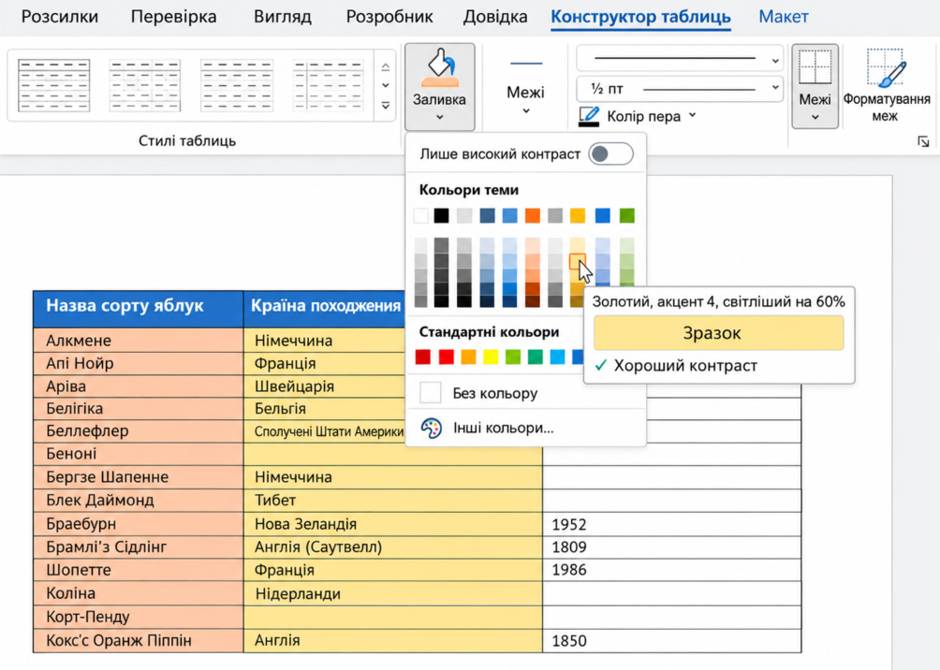Image resolution: width=940 pixels, height=670 pixels.
Task: Pick the black theme color swatch
Action: click(441, 216)
